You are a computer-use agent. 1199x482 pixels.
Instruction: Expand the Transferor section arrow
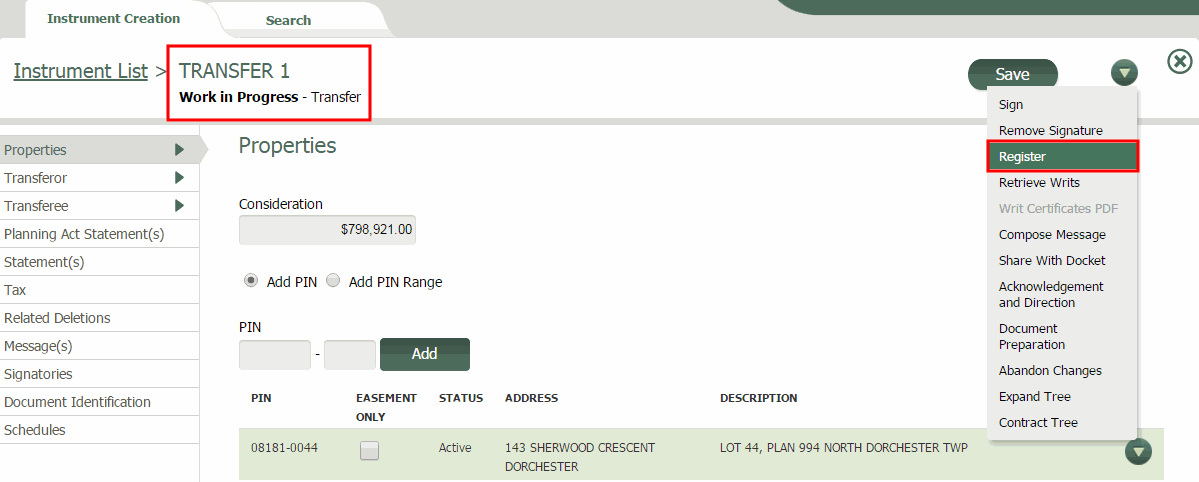coord(180,178)
